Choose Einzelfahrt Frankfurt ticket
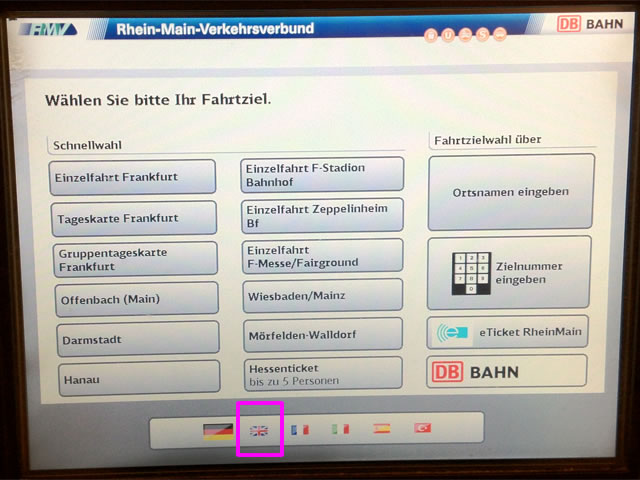 pos(132,177)
